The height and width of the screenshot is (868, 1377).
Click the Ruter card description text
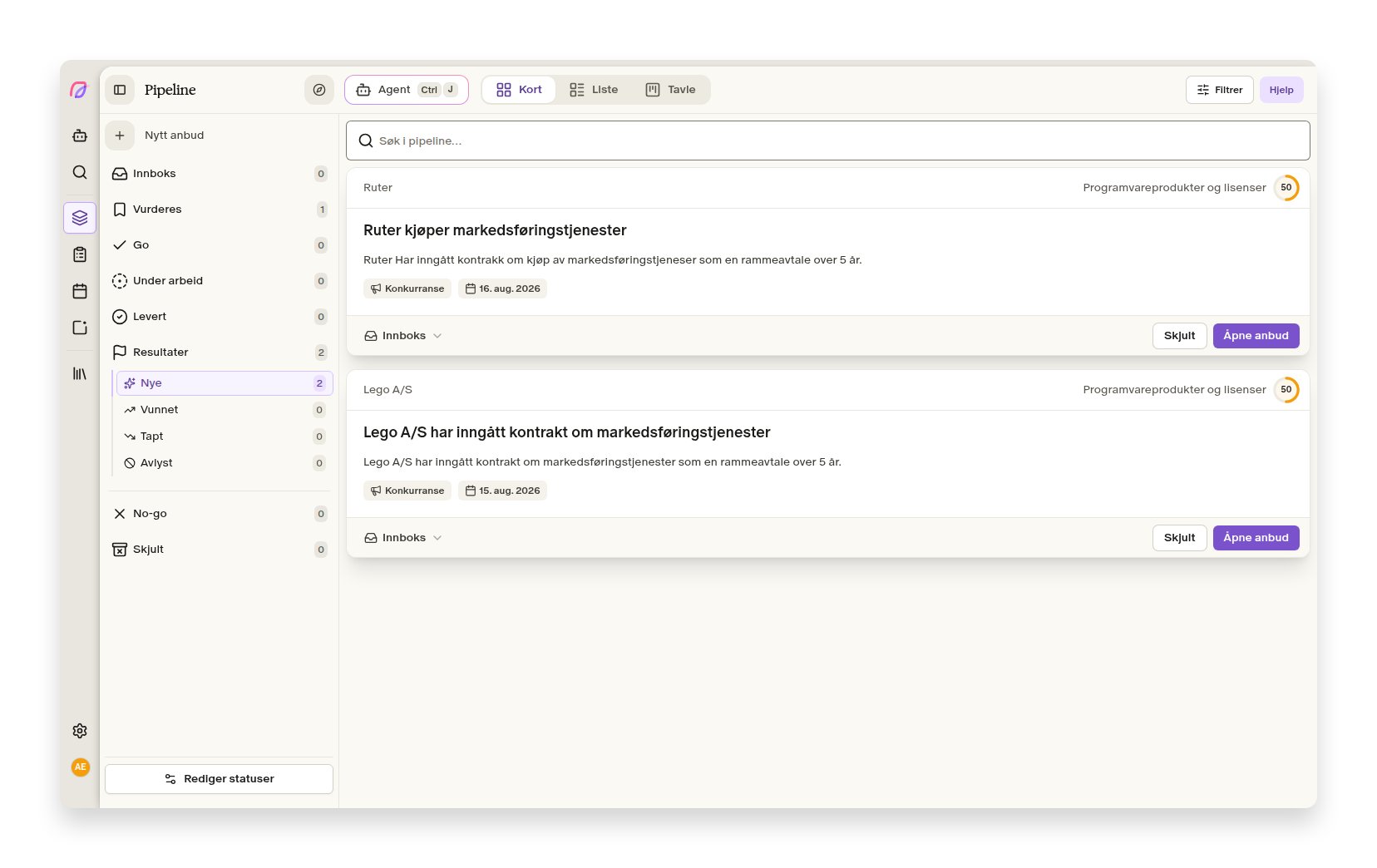click(x=613, y=260)
